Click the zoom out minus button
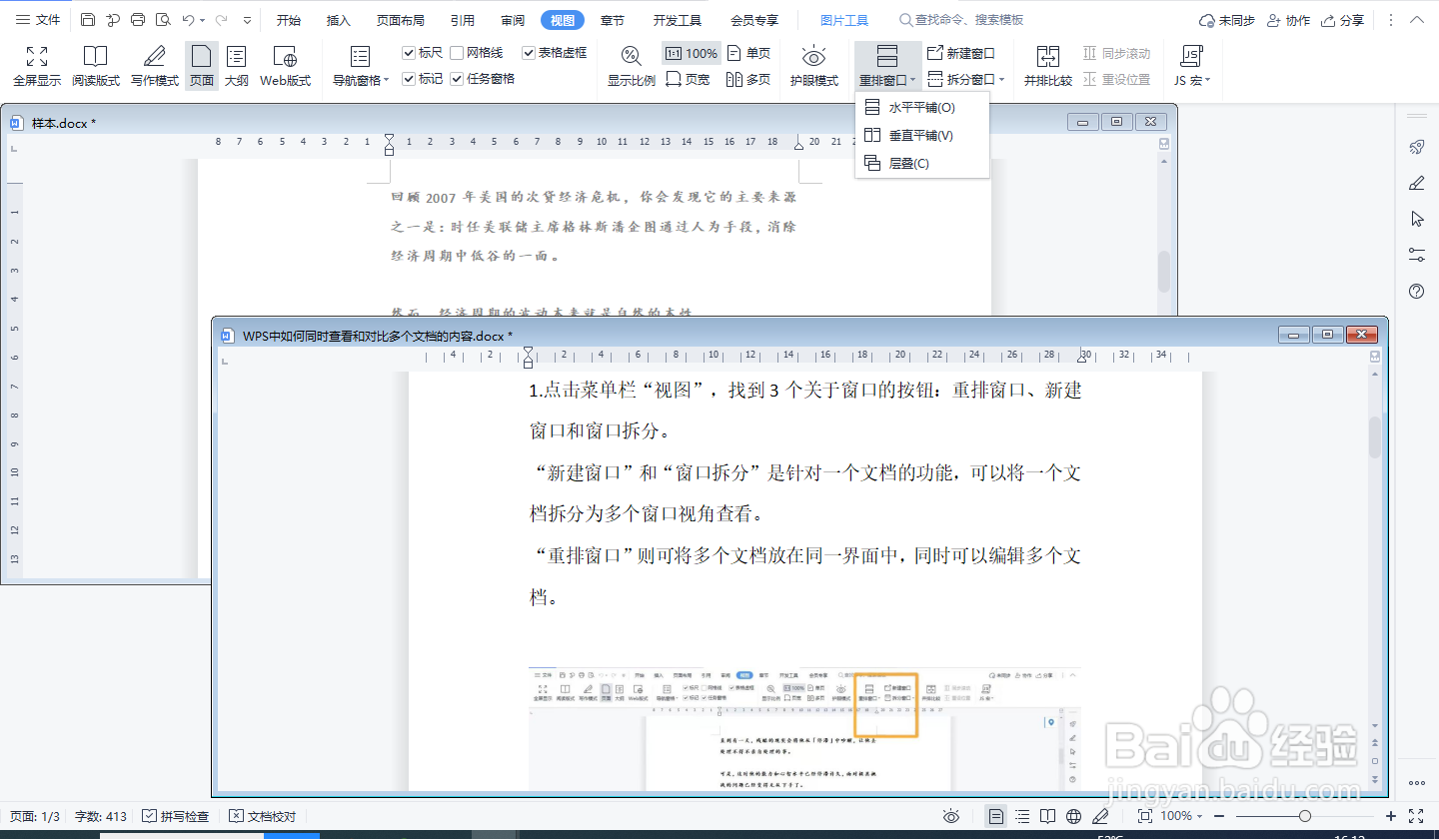Viewport: 1439px width, 840px height. click(1219, 816)
